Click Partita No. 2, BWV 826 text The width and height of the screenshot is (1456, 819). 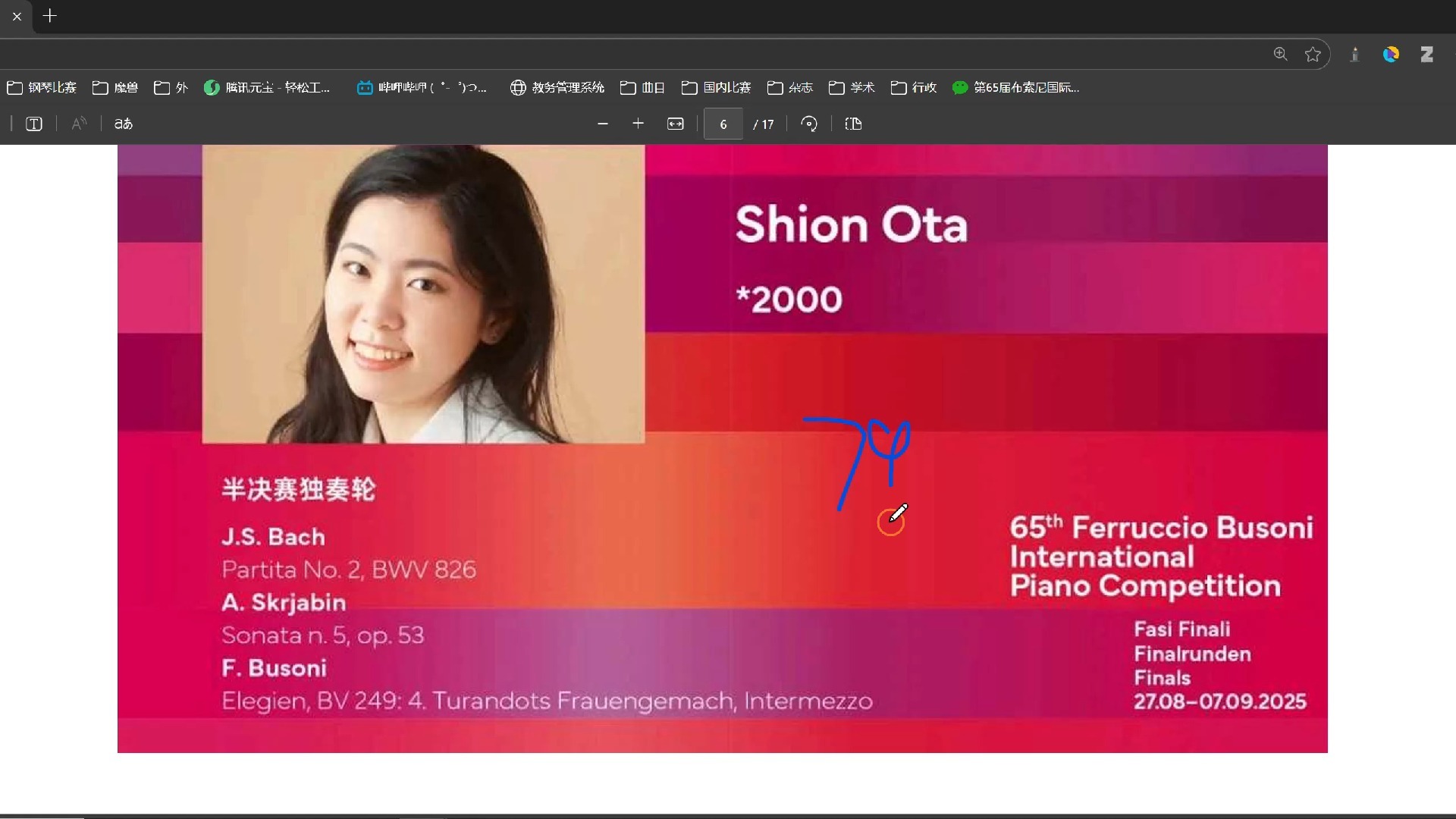349,570
